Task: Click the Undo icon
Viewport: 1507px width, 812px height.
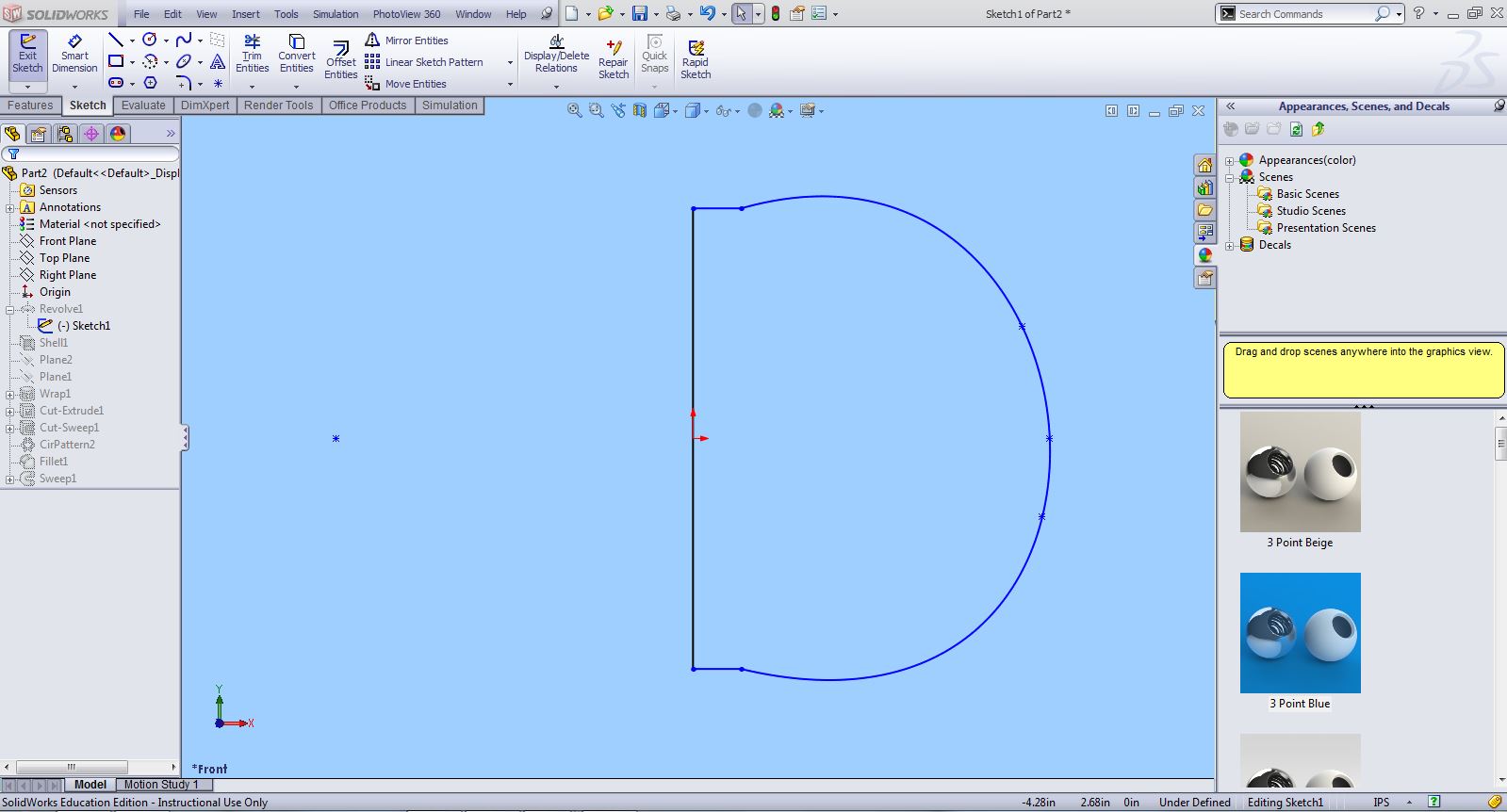Action: [708, 13]
